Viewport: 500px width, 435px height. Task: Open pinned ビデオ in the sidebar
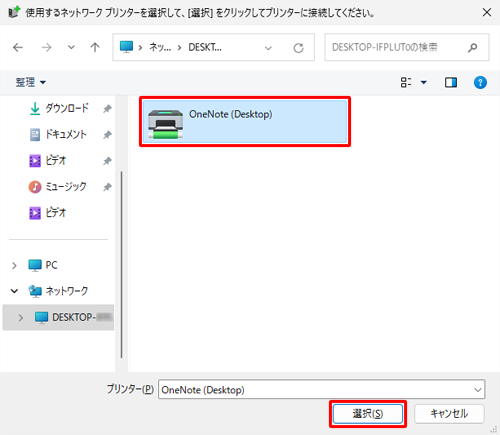coord(48,161)
